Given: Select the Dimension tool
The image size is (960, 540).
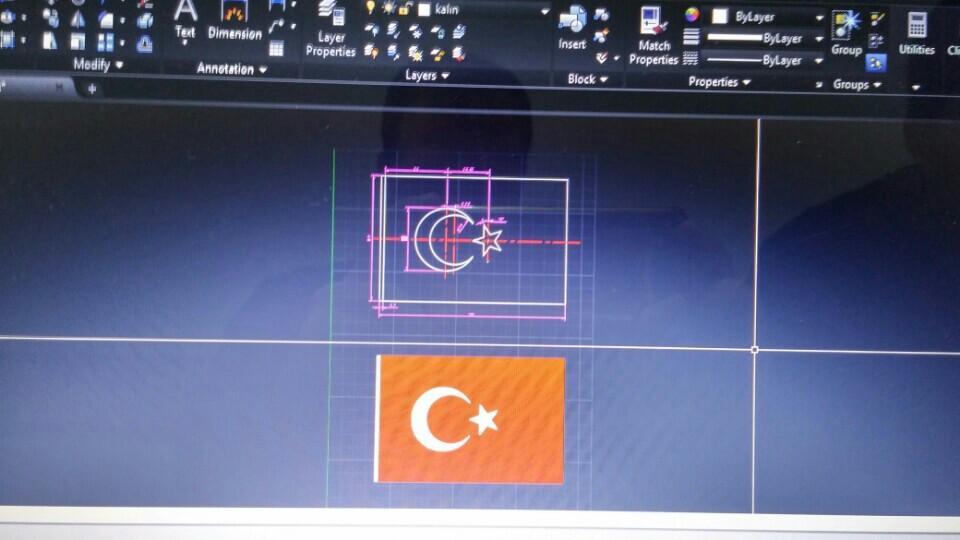Looking at the screenshot, I should pos(234,21).
